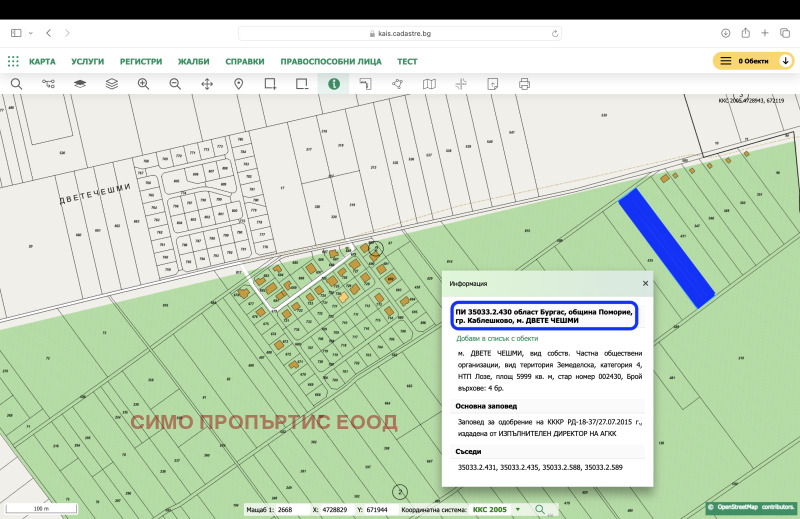The height and width of the screenshot is (519, 800).
Task: Toggle the information identify tool
Action: point(334,84)
